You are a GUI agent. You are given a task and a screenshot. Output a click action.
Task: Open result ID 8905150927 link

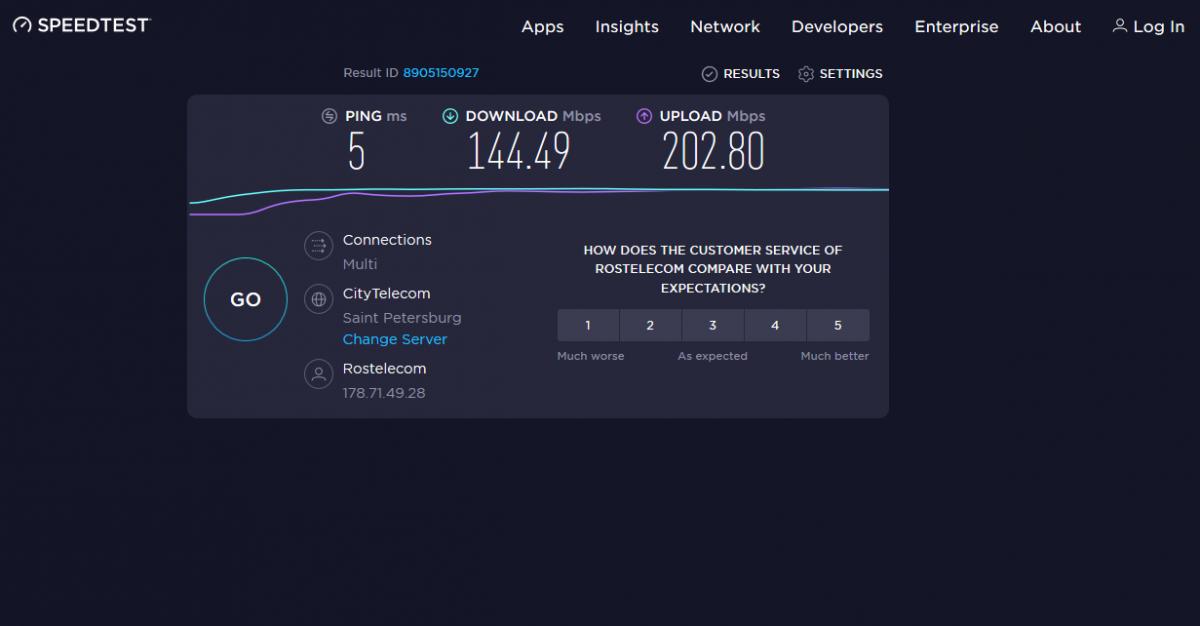click(440, 73)
